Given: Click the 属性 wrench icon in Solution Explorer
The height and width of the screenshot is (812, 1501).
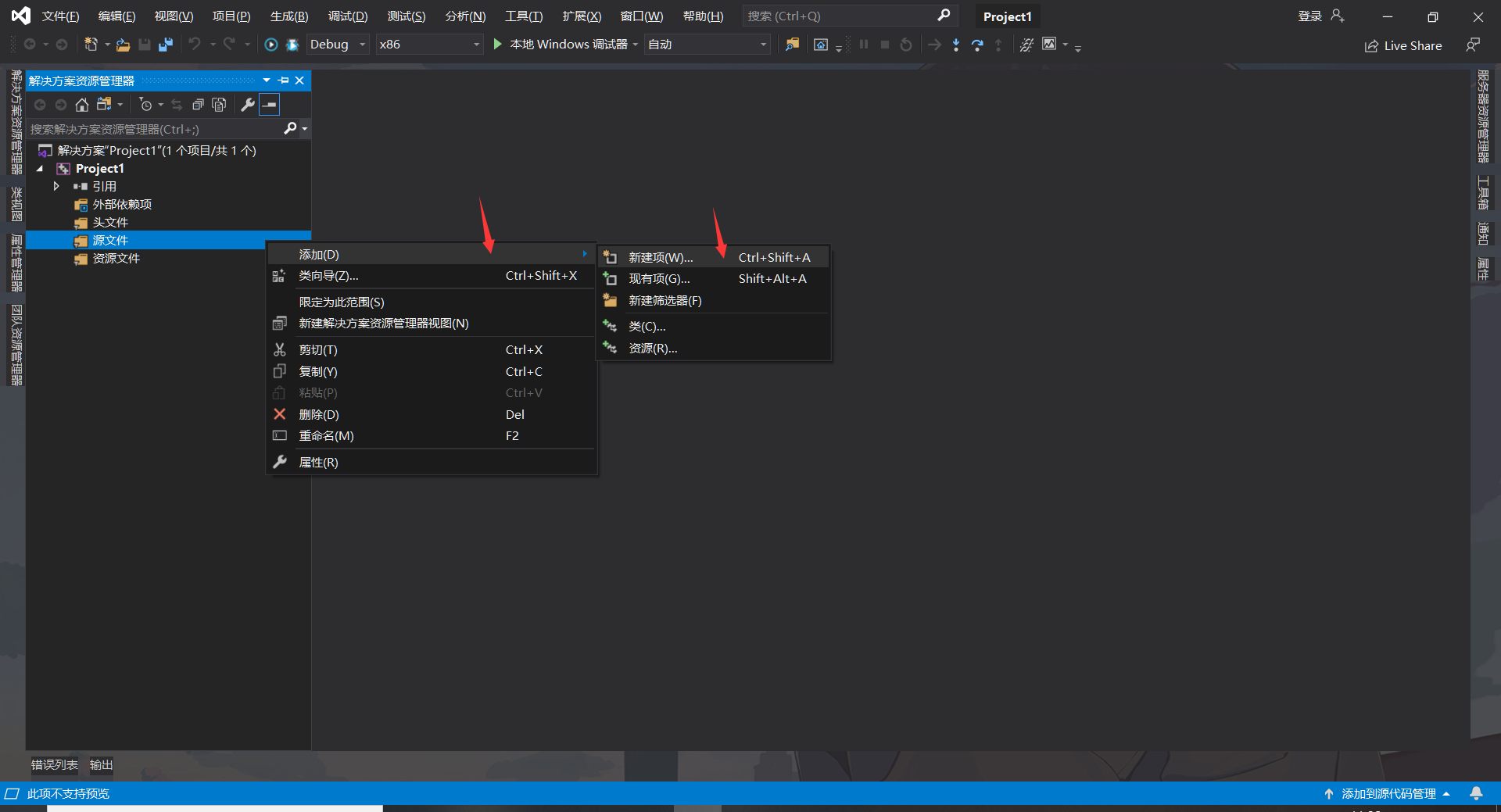Looking at the screenshot, I should (x=247, y=104).
